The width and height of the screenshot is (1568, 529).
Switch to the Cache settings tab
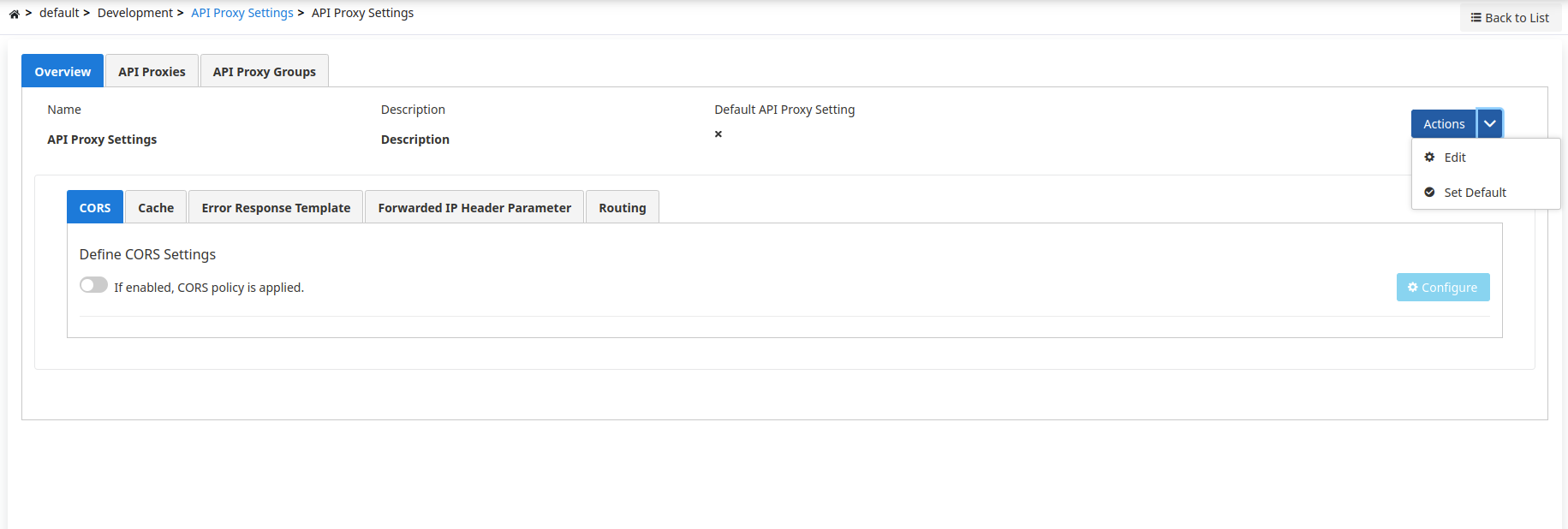pyautogui.click(x=156, y=208)
